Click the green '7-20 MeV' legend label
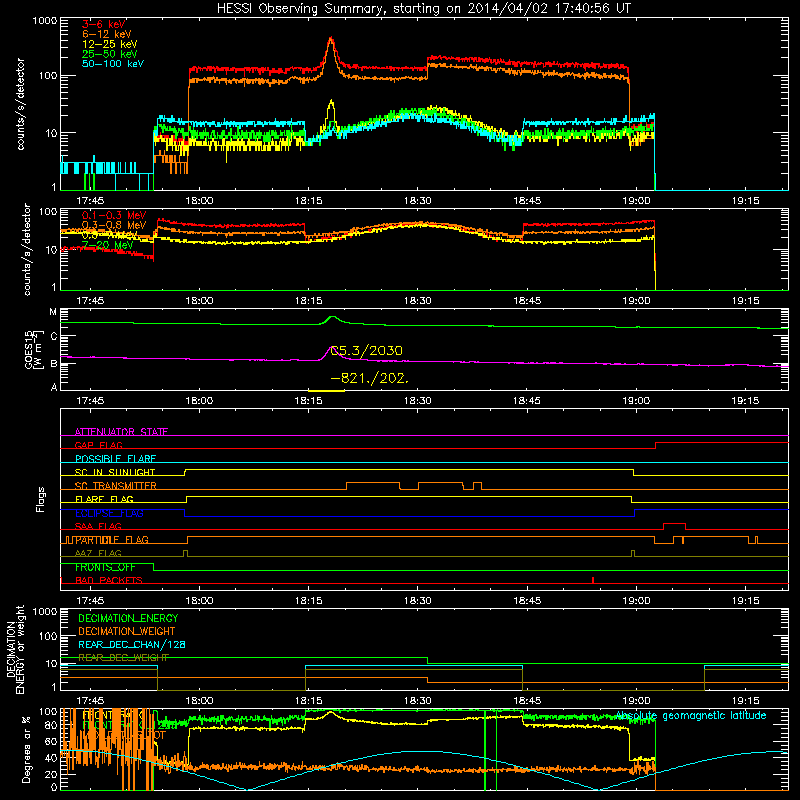The image size is (800, 800). [107, 245]
